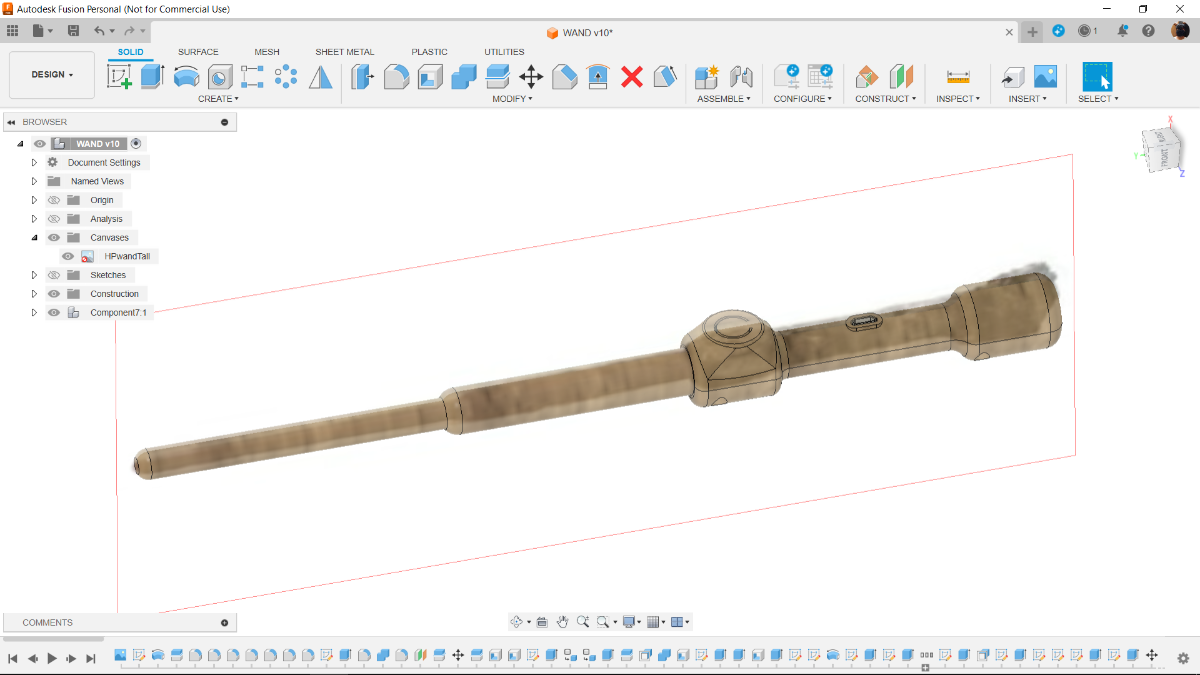Open the CREATE menu label
Image resolution: width=1200 pixels, height=675 pixels.
[218, 99]
